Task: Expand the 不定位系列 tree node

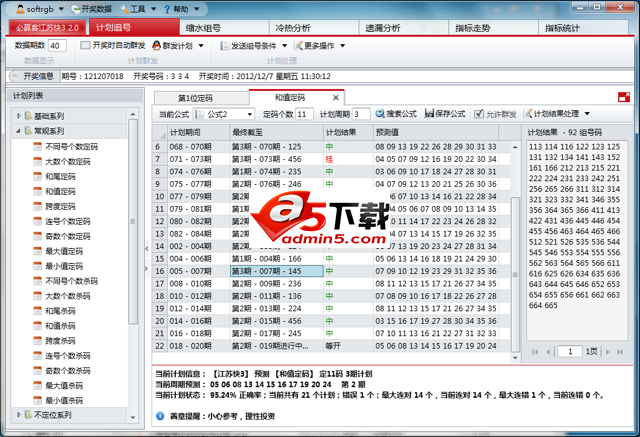Action: 18,415
